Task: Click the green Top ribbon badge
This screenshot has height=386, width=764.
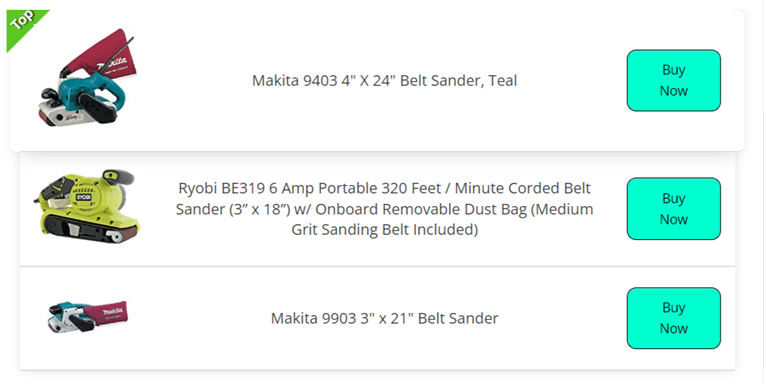Action: point(22,25)
